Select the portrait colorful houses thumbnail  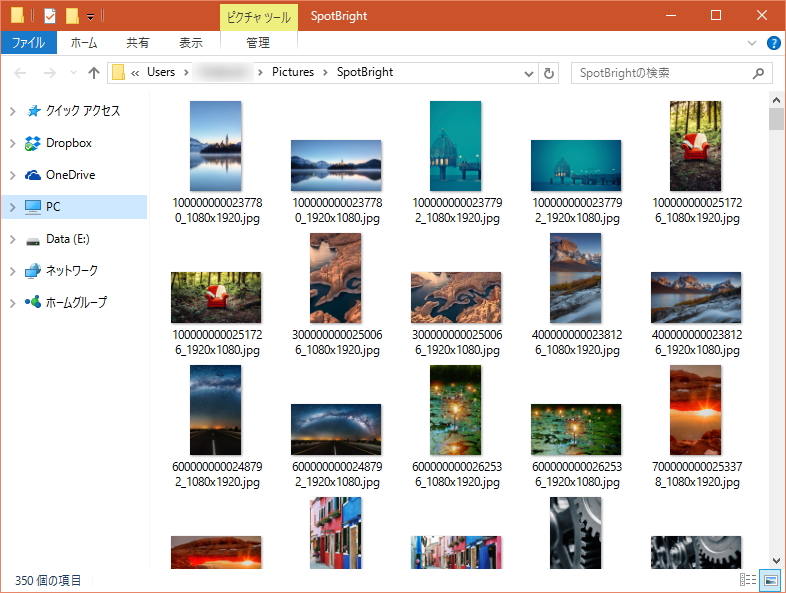coord(336,532)
